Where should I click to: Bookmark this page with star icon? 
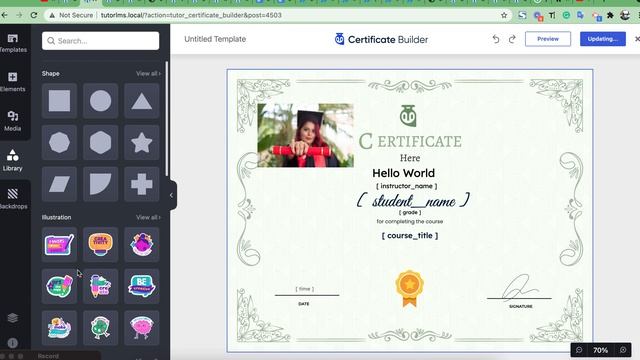tap(504, 15)
